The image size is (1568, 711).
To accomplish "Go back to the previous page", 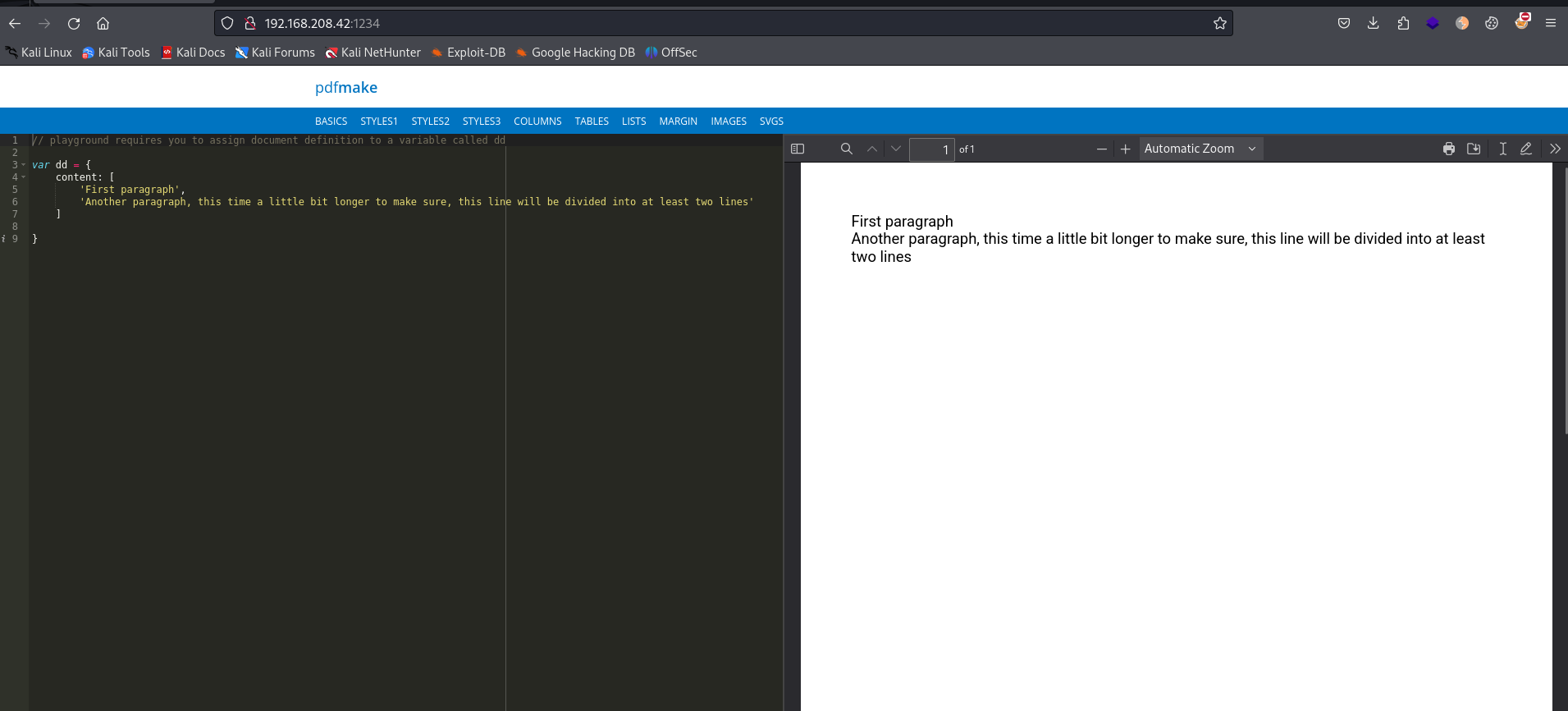I will tap(15, 23).
